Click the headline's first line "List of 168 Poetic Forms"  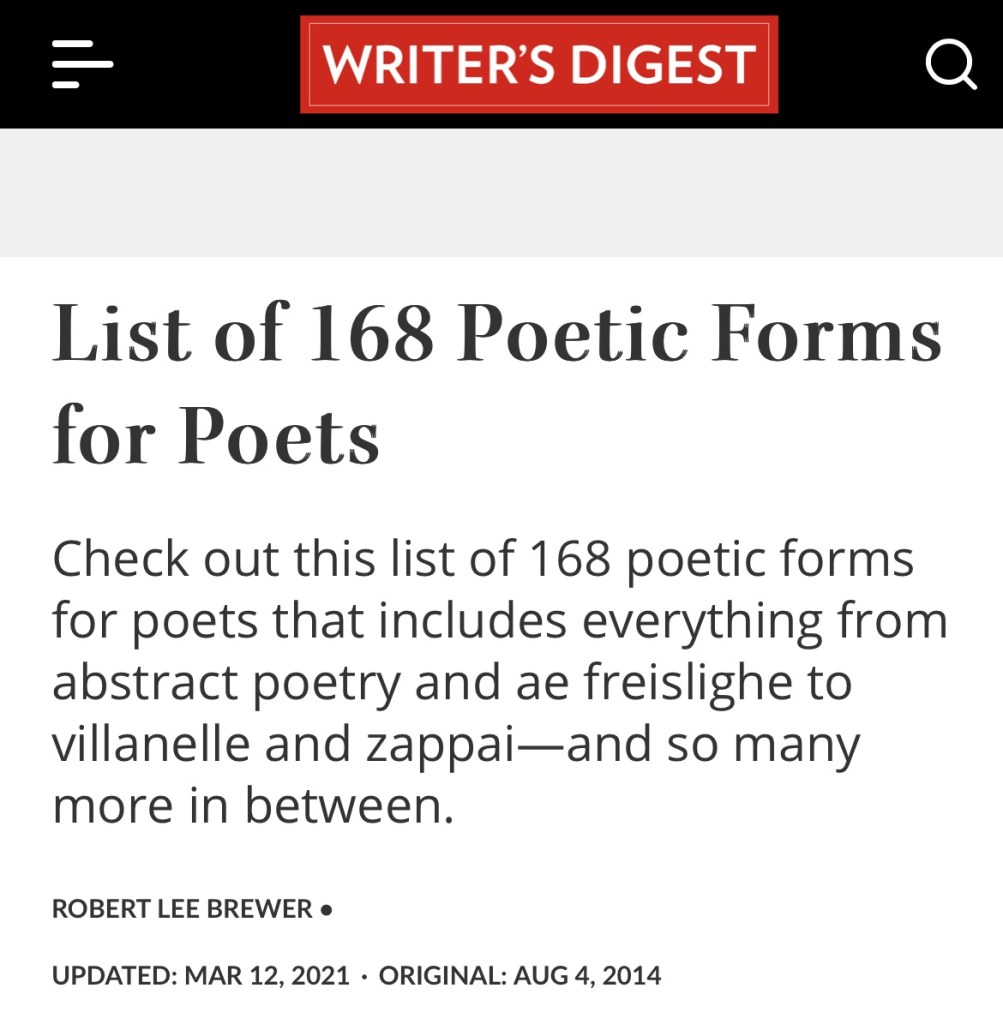point(497,335)
